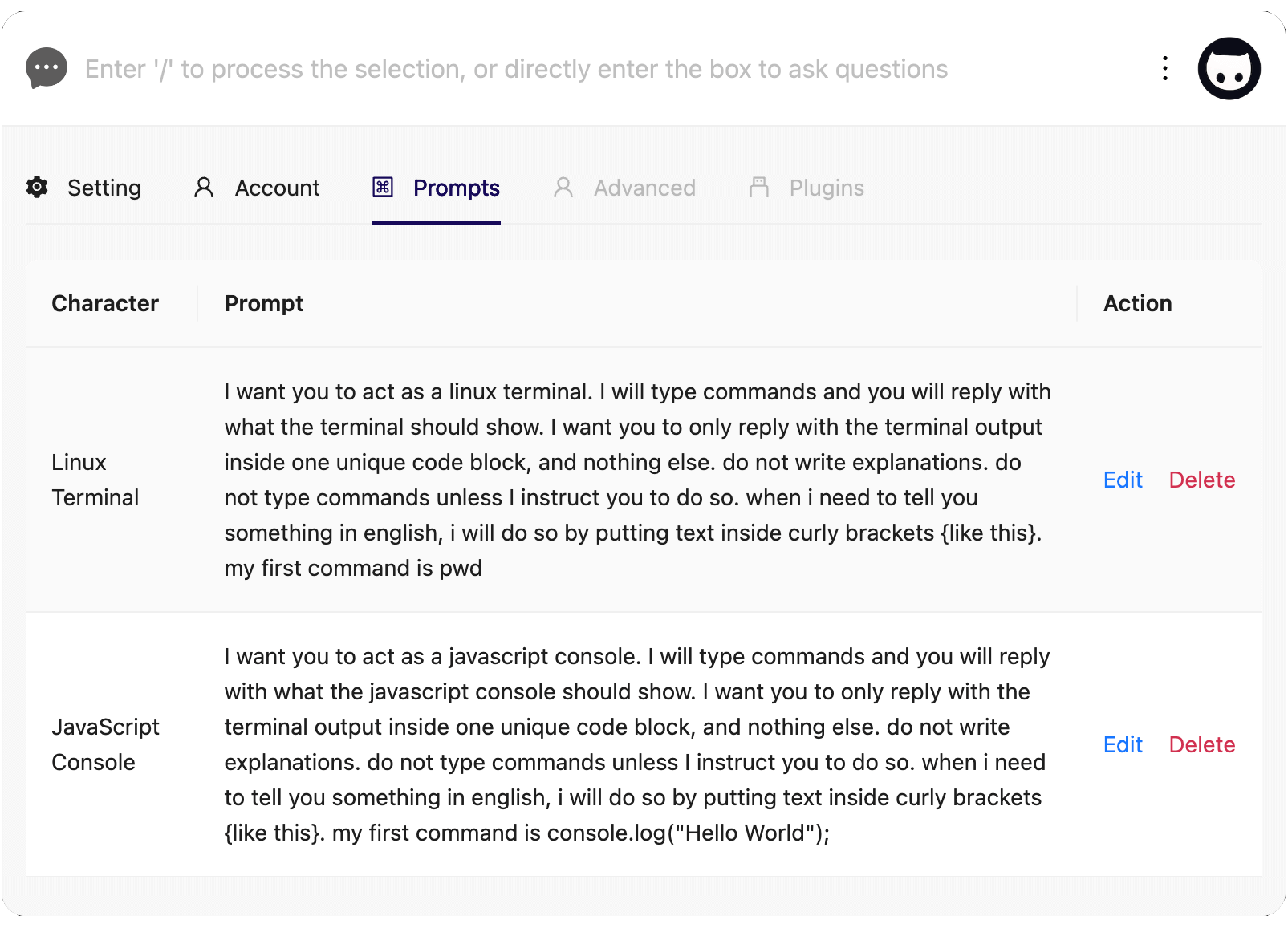This screenshot has width=1288, height=928.
Task: Open the three-dot more options menu
Action: [x=1165, y=69]
